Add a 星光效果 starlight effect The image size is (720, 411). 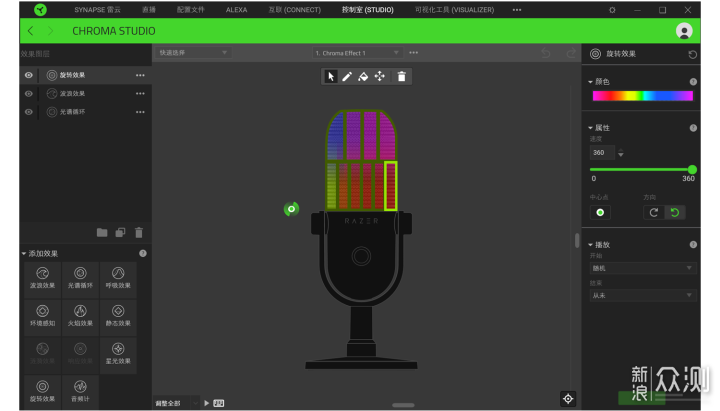coord(118,354)
